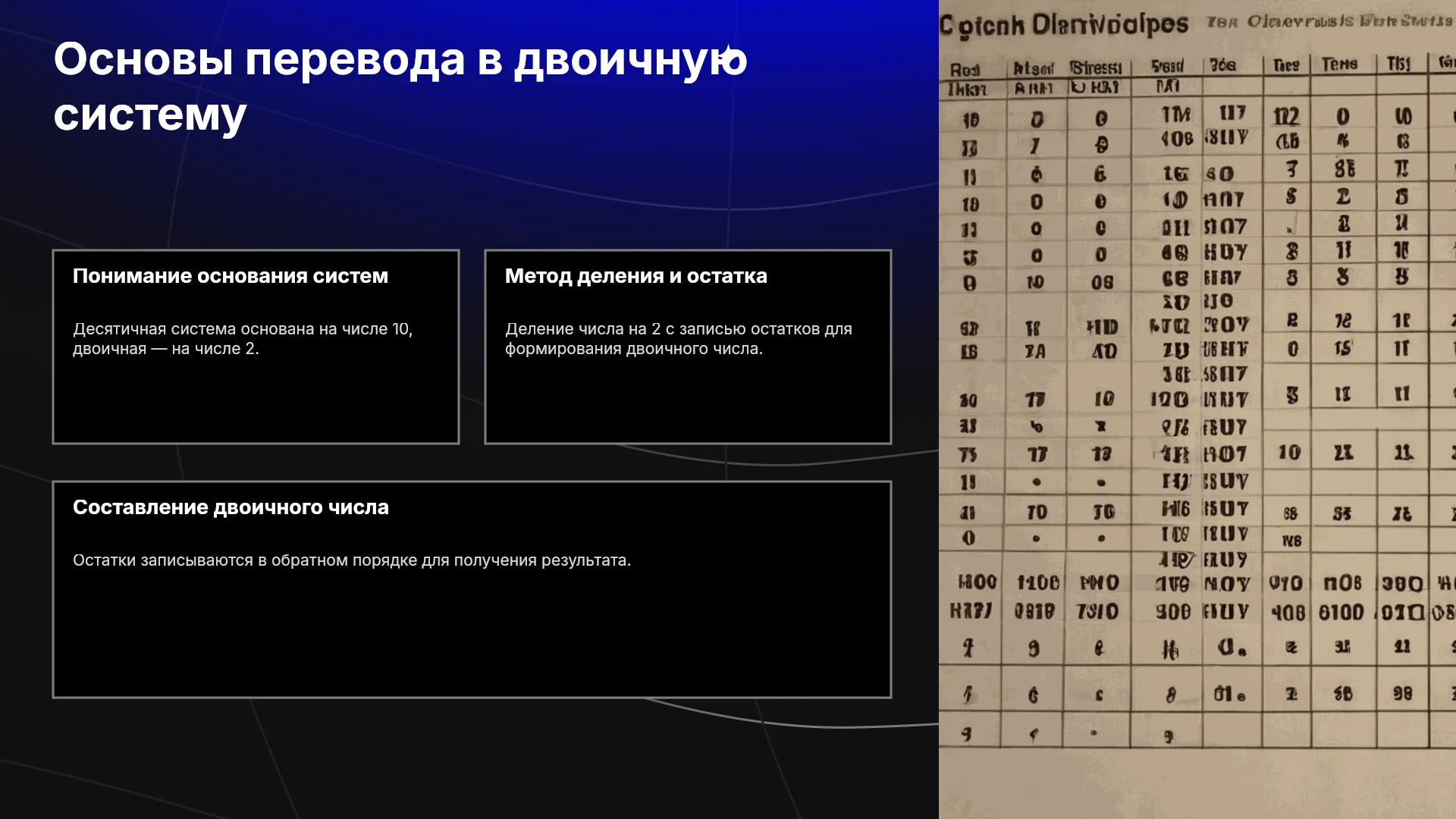Click the text 'двоичная — на числе 2'
1456x819 pixels.
(x=166, y=349)
